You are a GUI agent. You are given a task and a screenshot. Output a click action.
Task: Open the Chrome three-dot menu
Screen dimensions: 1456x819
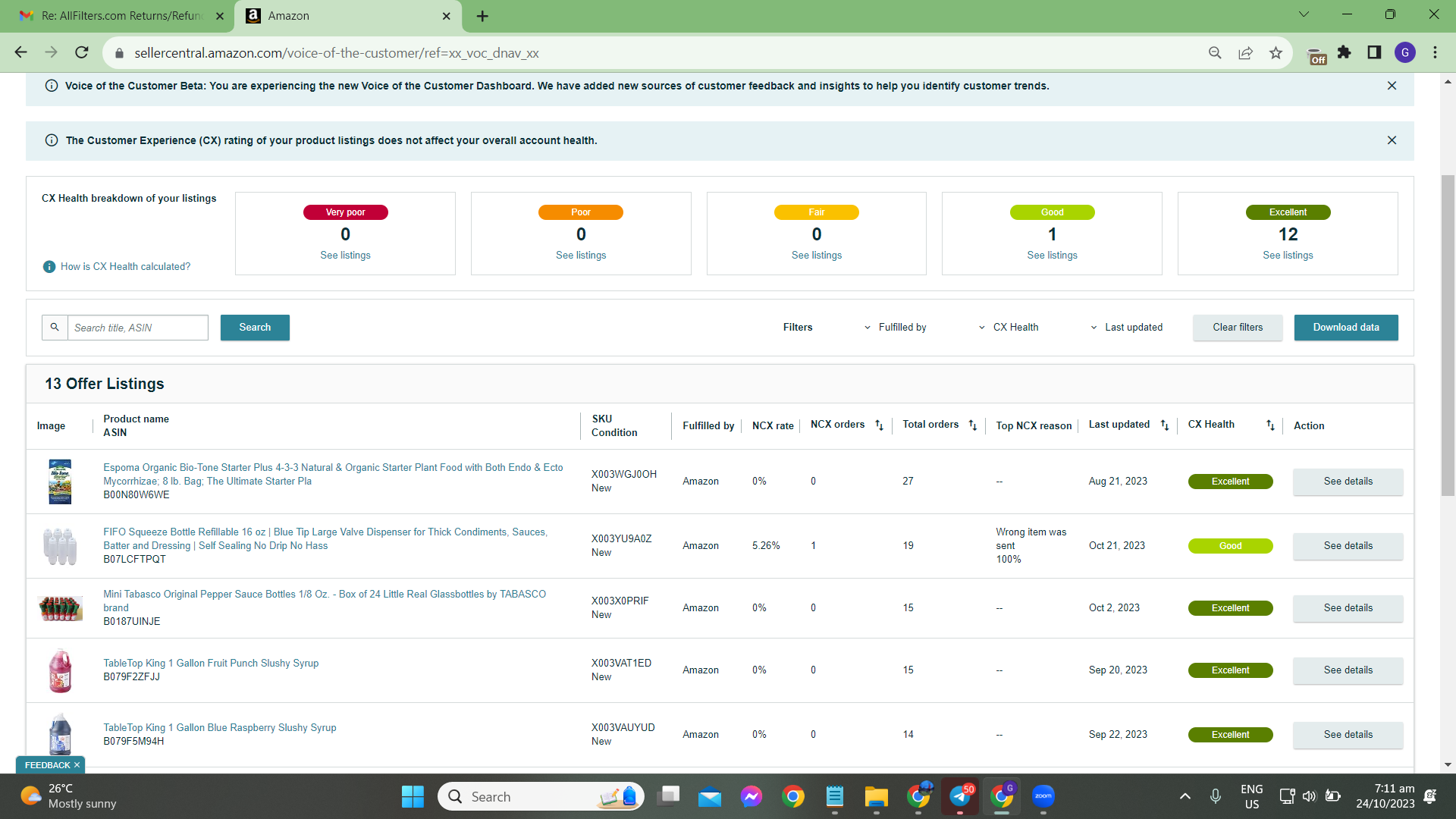1435,52
